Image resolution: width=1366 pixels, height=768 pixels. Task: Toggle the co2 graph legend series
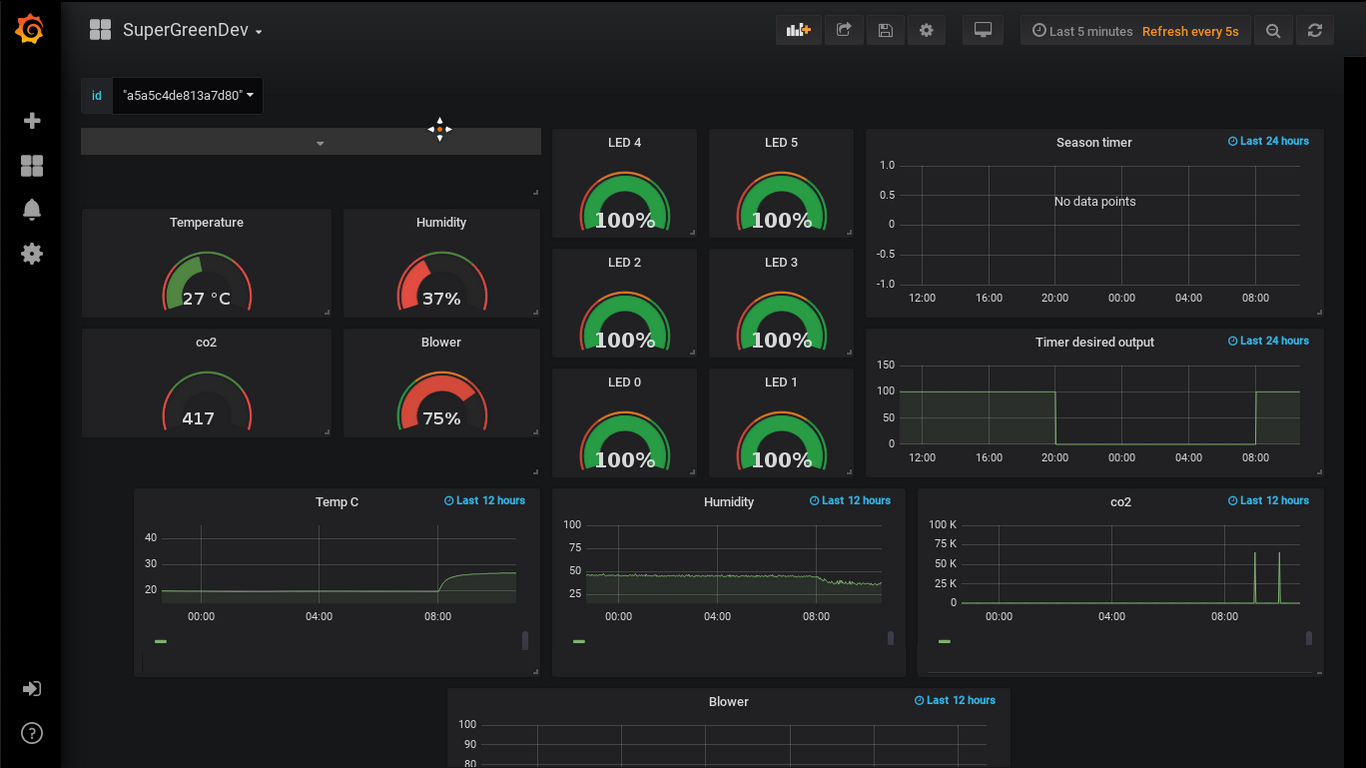(945, 641)
